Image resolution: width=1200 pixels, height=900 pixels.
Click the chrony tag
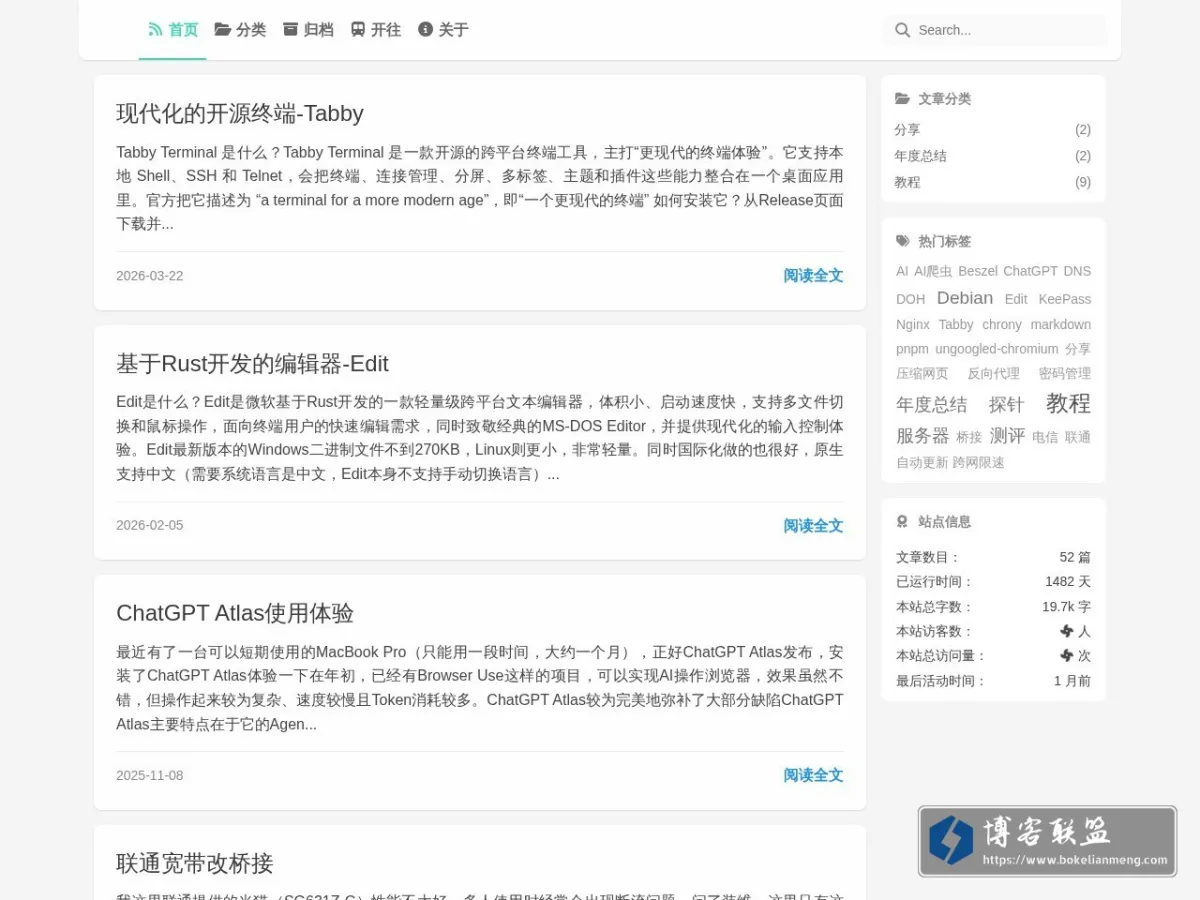(x=1002, y=324)
